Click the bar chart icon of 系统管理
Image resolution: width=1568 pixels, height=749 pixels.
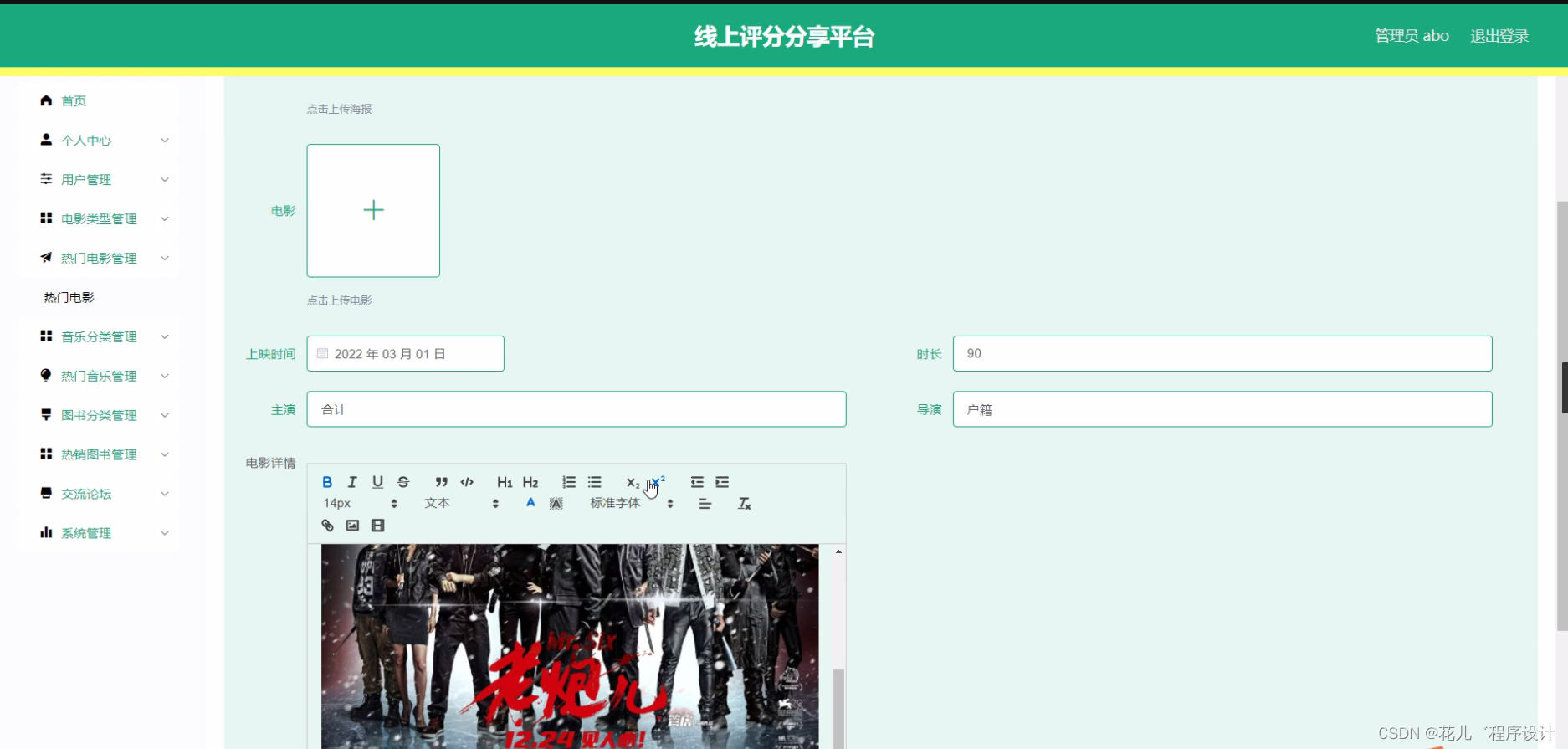[x=46, y=532]
